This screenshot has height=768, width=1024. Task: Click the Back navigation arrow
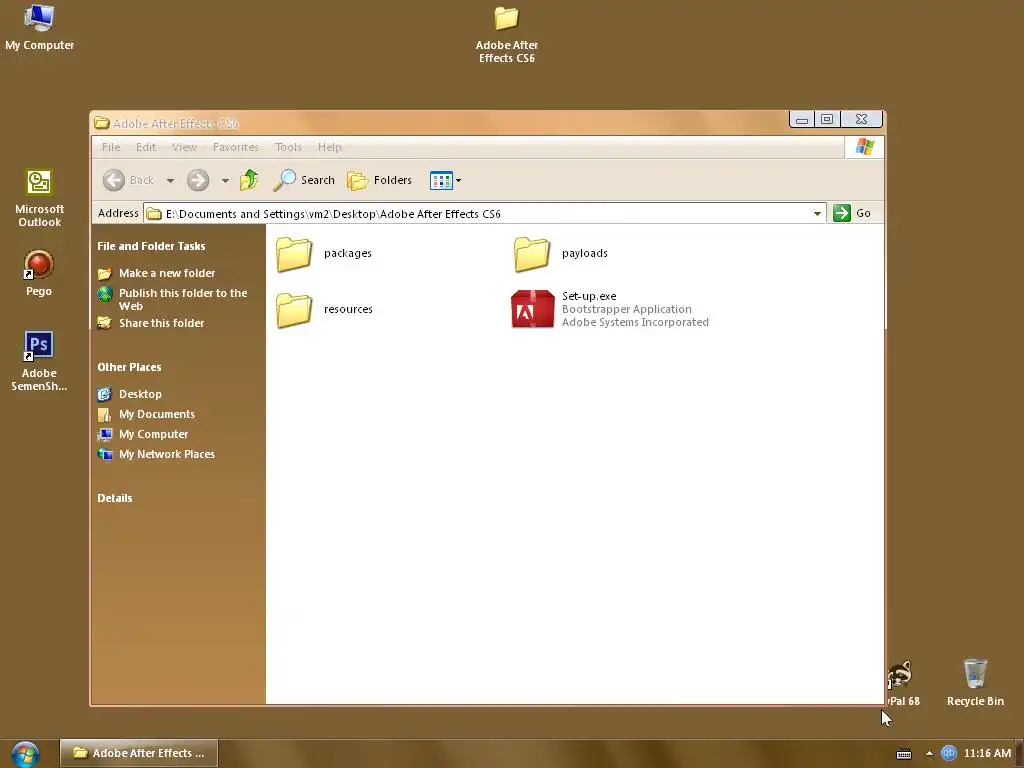pyautogui.click(x=114, y=180)
